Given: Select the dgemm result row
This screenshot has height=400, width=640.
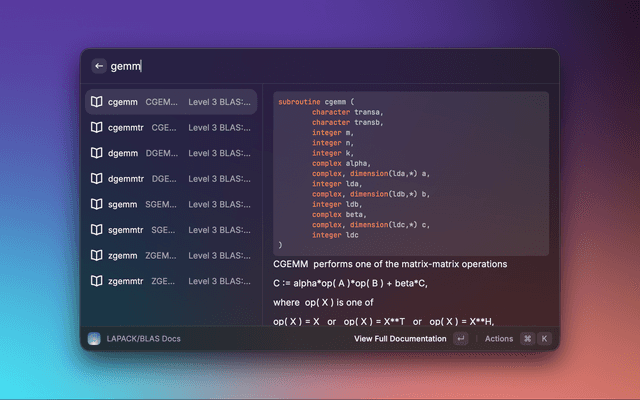Looking at the screenshot, I should click(170, 154).
